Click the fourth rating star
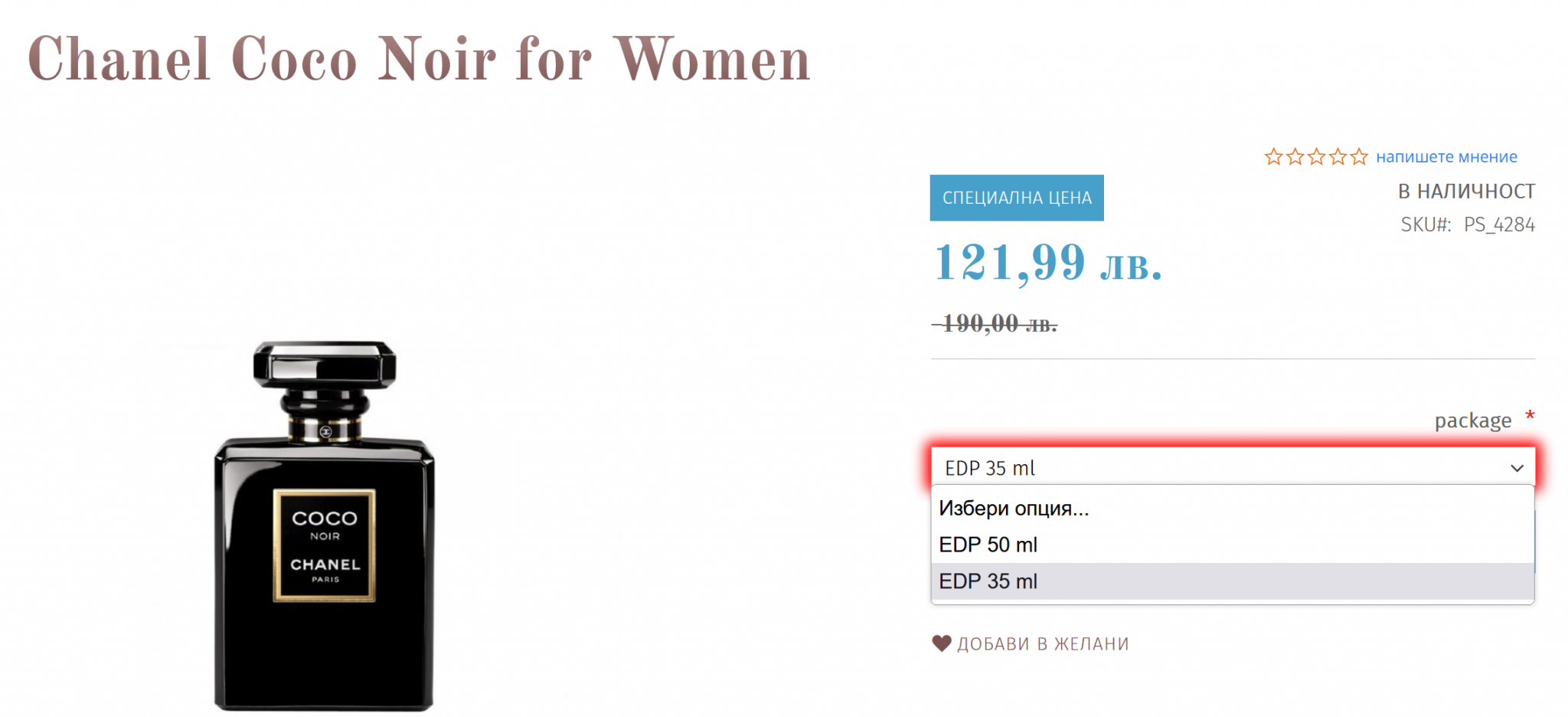 (x=1338, y=157)
